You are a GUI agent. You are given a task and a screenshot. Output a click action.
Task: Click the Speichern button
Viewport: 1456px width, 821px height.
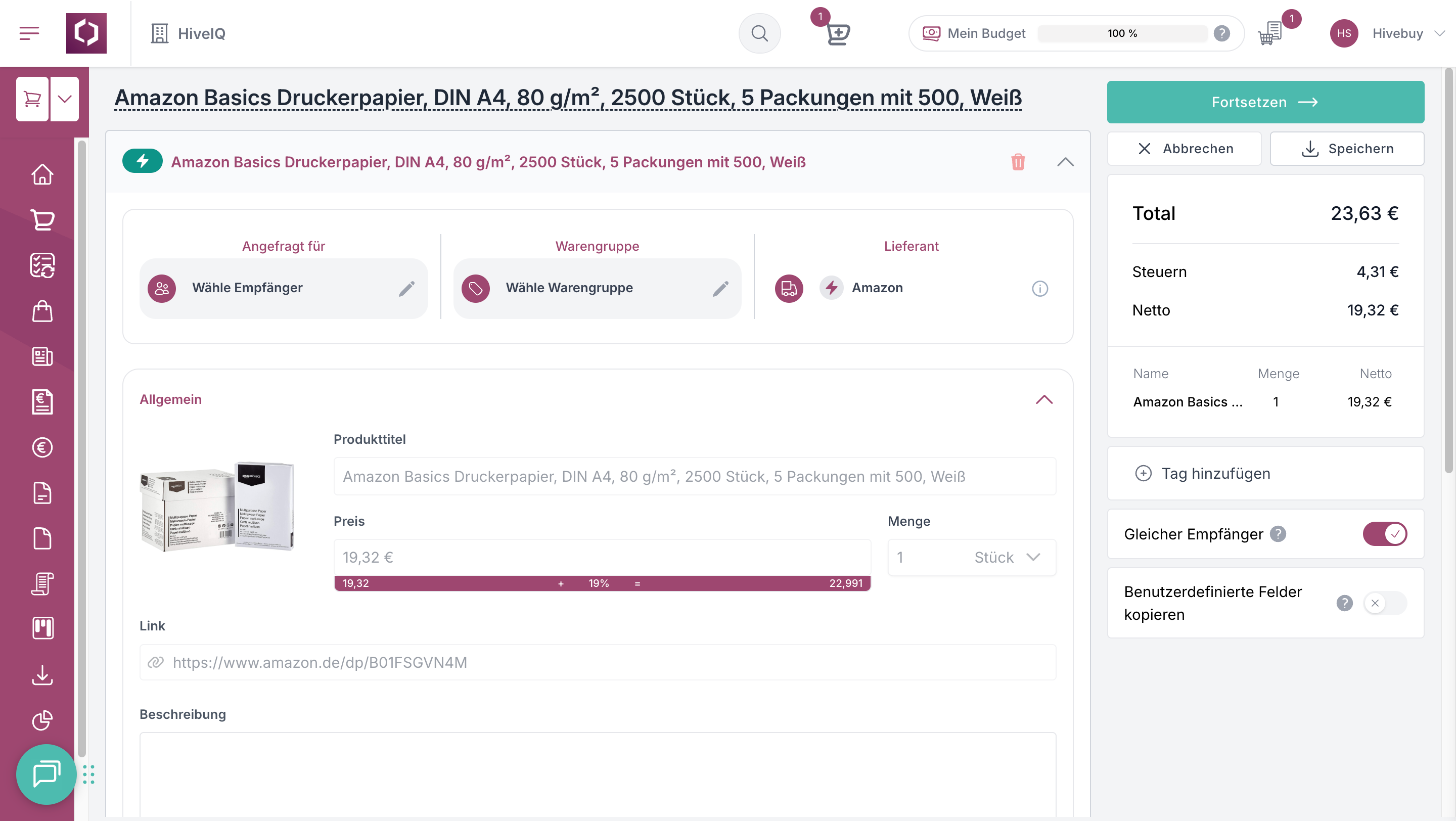pyautogui.click(x=1346, y=149)
